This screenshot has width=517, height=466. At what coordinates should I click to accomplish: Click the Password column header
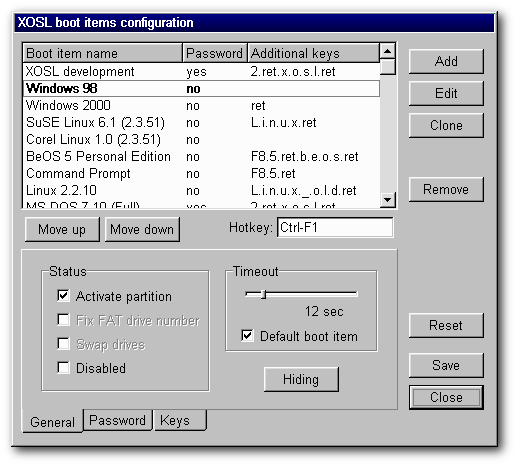point(215,53)
